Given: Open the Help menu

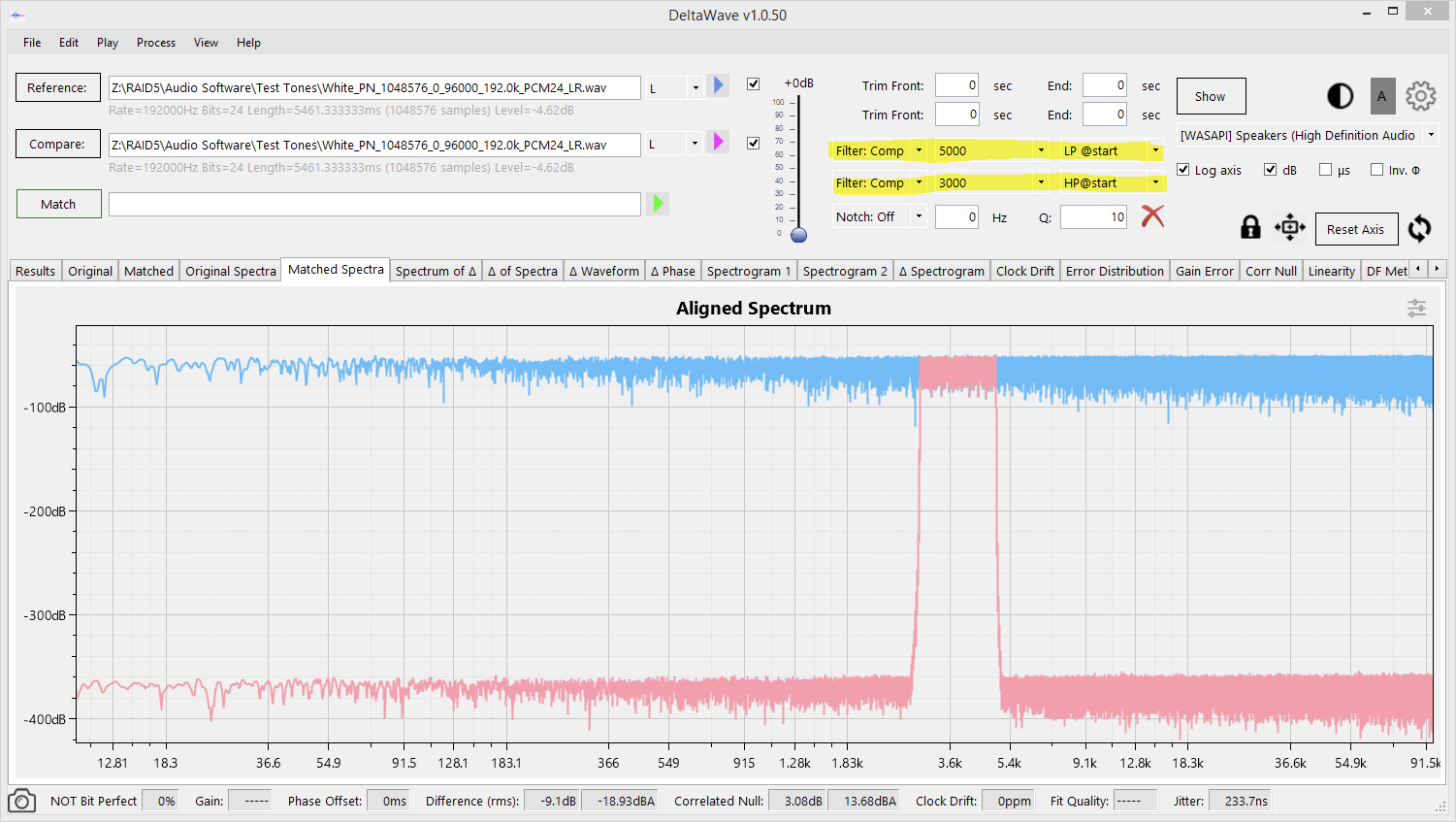Looking at the screenshot, I should 248,43.
